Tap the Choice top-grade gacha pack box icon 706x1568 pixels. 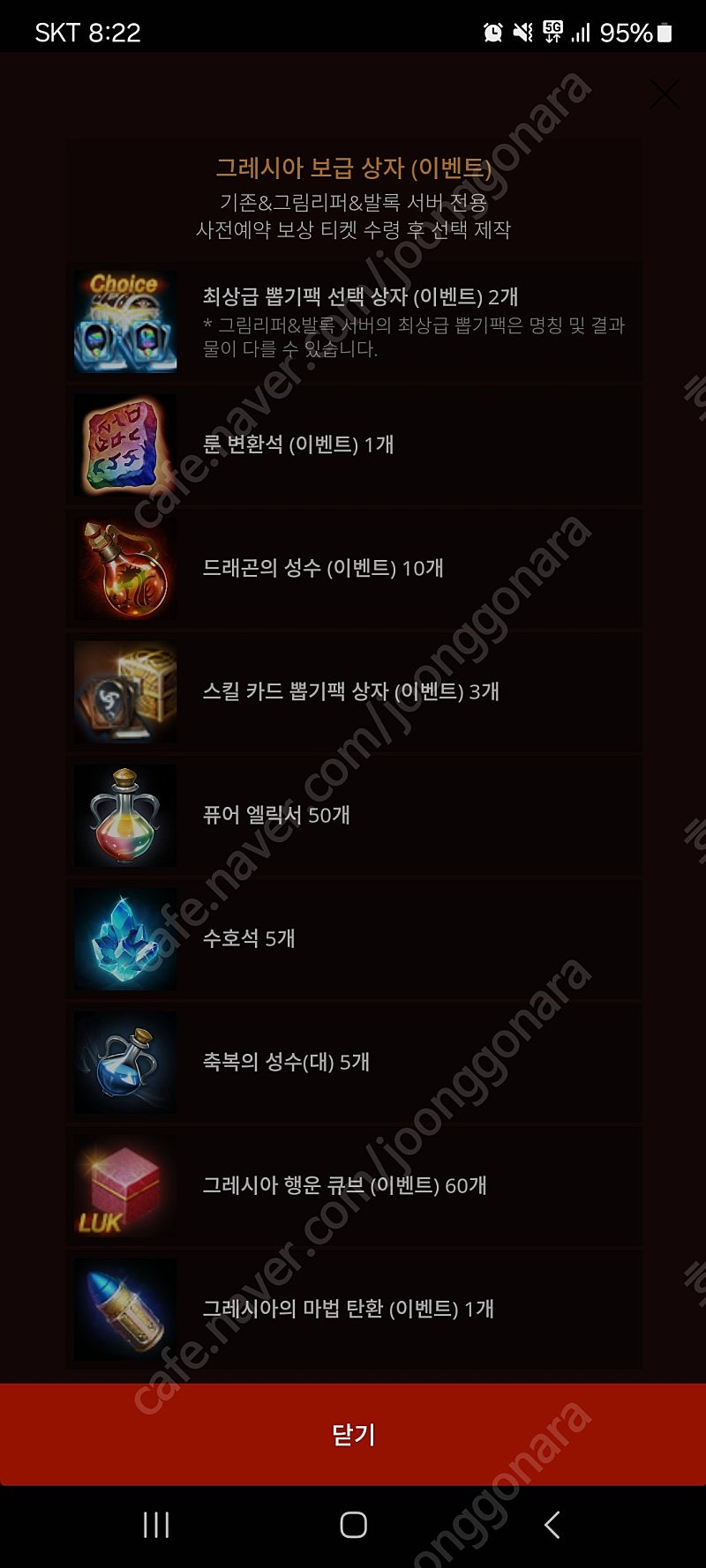tap(125, 321)
